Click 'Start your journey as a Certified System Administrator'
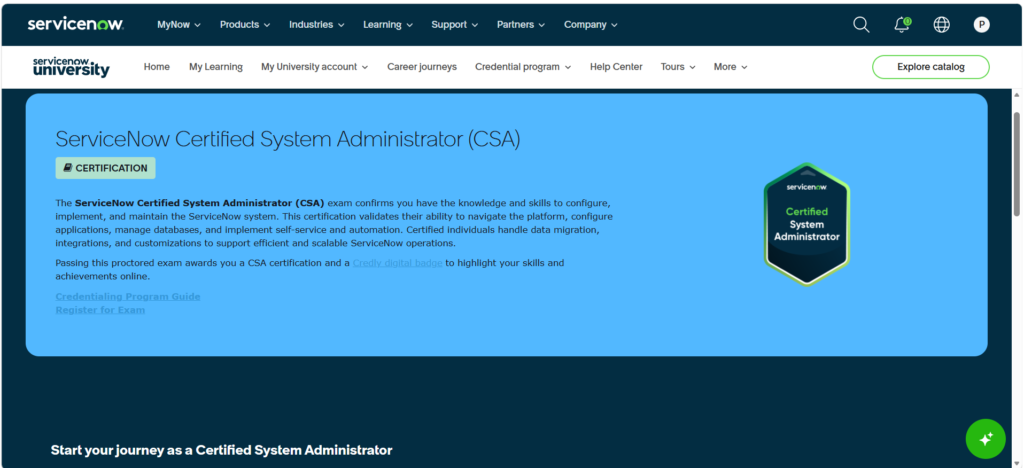1024x468 pixels. pyautogui.click(x=221, y=450)
